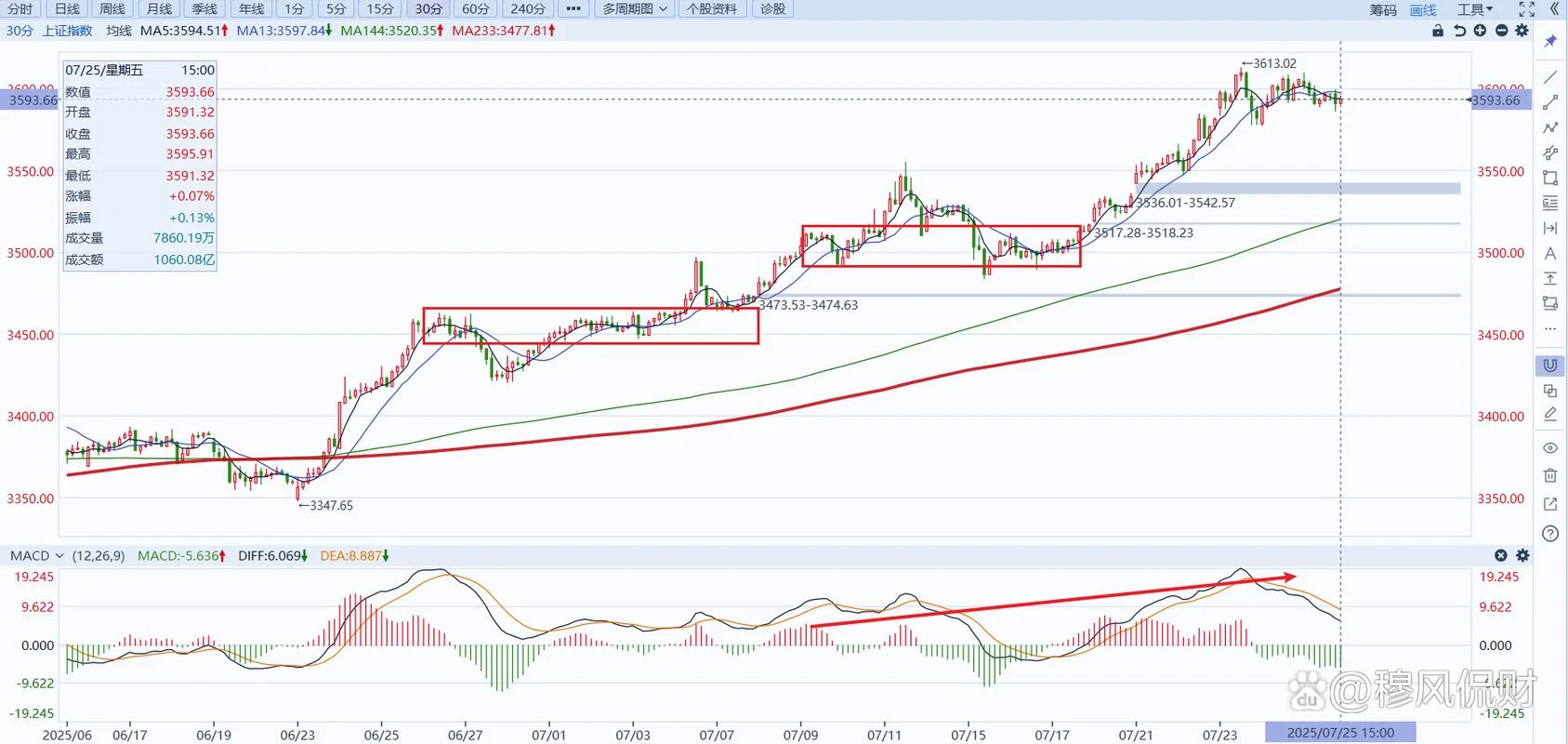Viewport: 1568px width, 744px height.
Task: Select the range measurement tool
Action: click(x=1550, y=228)
